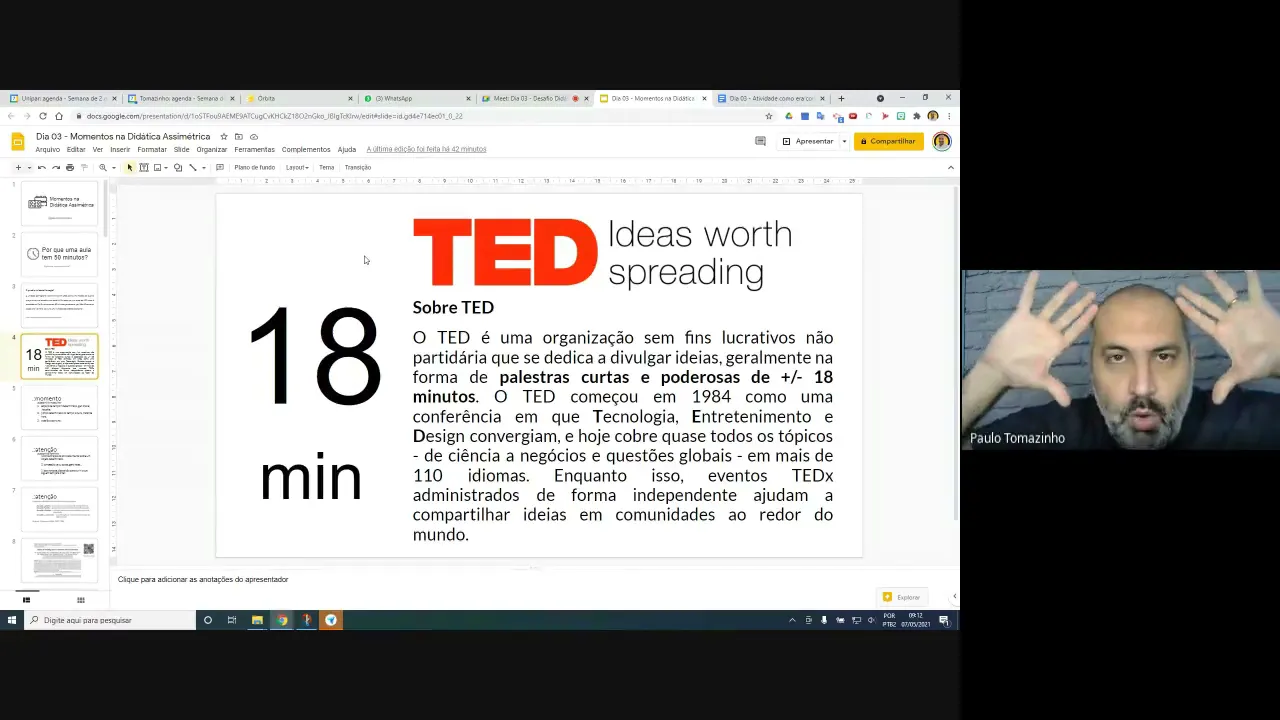Click the Compartilhar button
Image resolution: width=1280 pixels, height=720 pixels.
coord(889,141)
